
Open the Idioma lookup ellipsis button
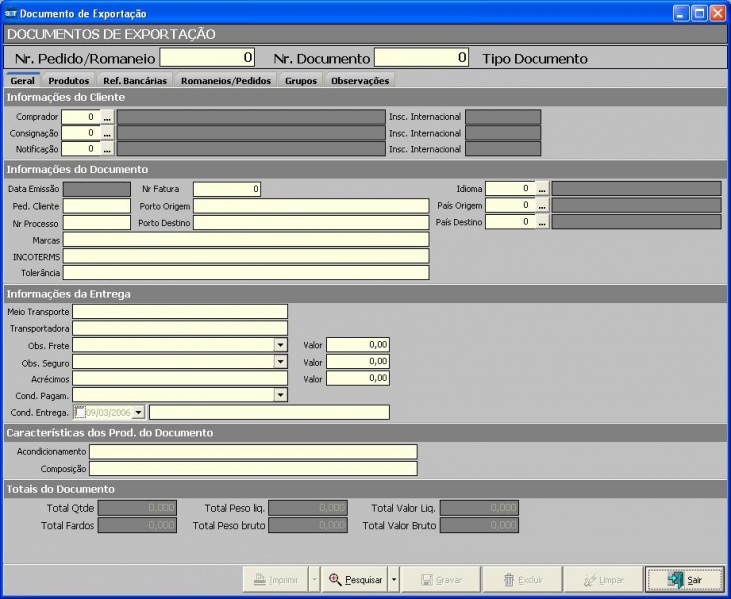(x=542, y=188)
